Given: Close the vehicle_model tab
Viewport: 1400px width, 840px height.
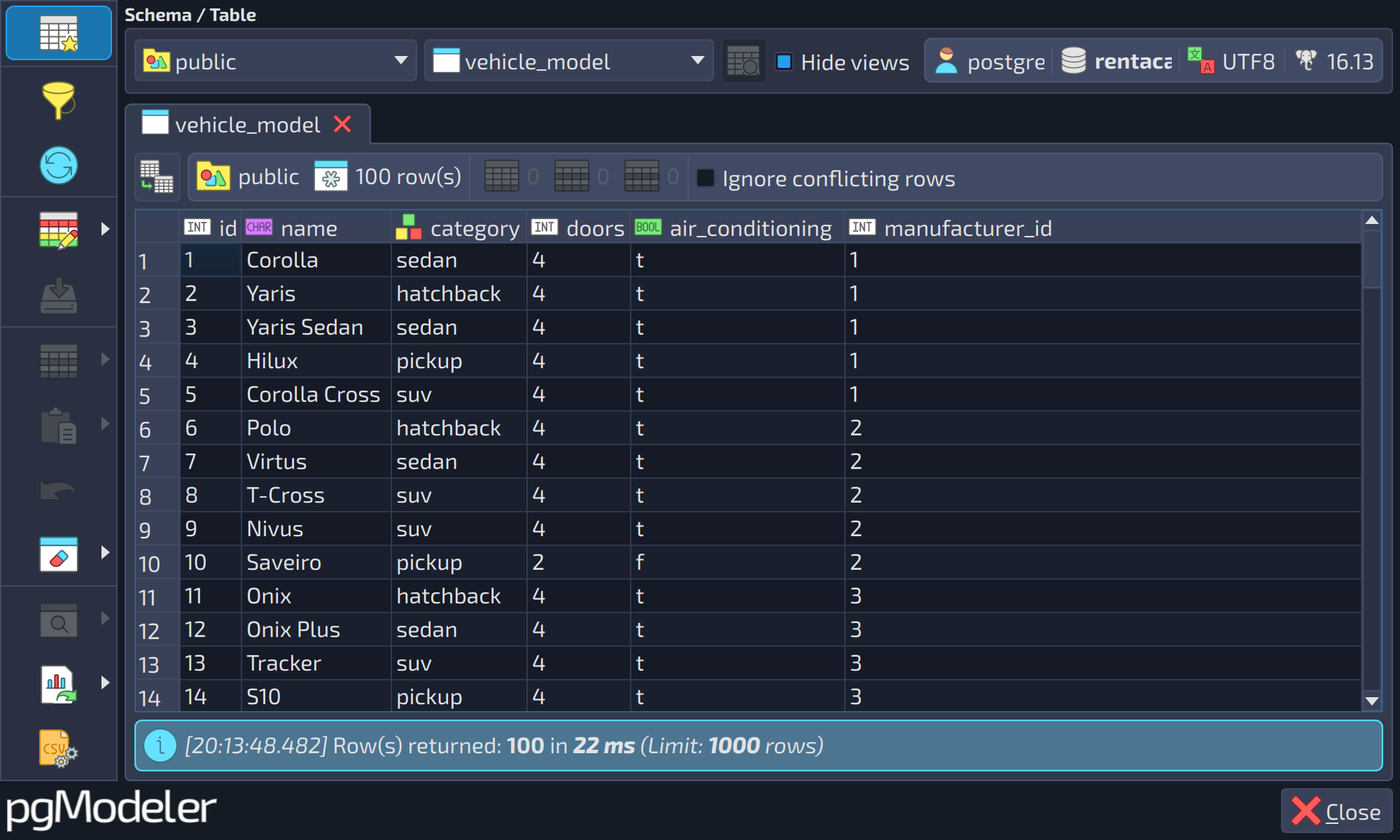Looking at the screenshot, I should point(342,124).
